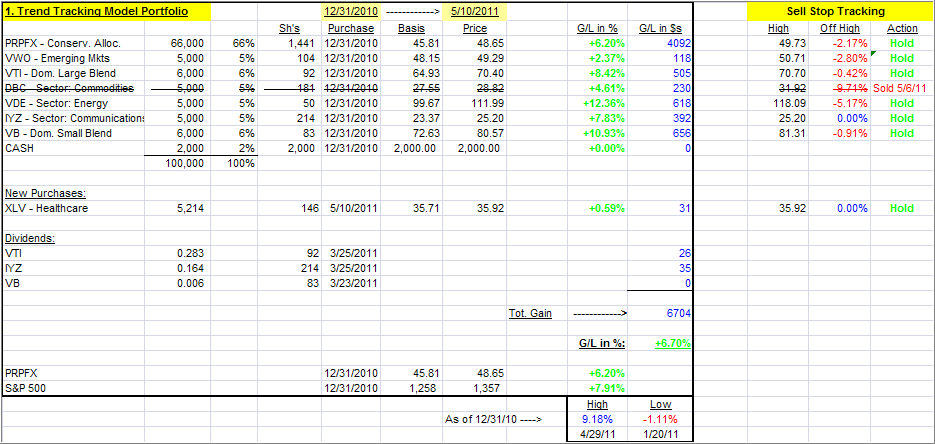Click the 'Sell Stop Tracking' header cell
The height and width of the screenshot is (444, 935).
(839, 11)
